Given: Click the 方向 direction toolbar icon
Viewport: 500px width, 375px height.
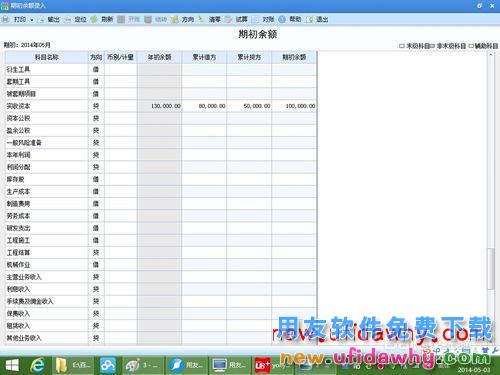Looking at the screenshot, I should pyautogui.click(x=175, y=20).
